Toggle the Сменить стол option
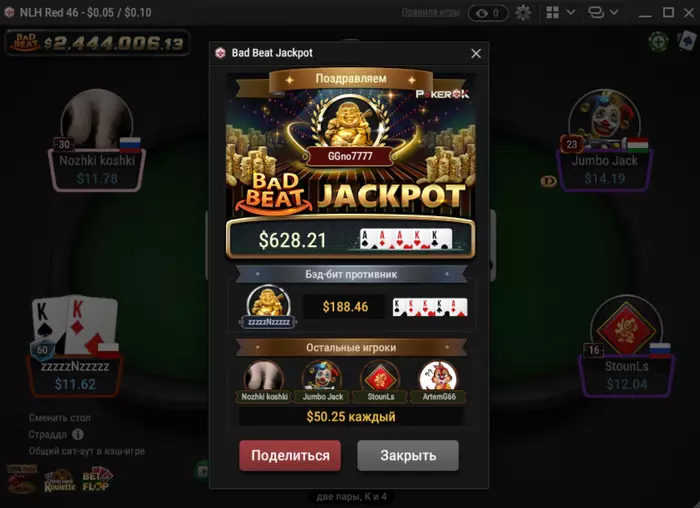This screenshot has width=700, height=508. (x=59, y=417)
